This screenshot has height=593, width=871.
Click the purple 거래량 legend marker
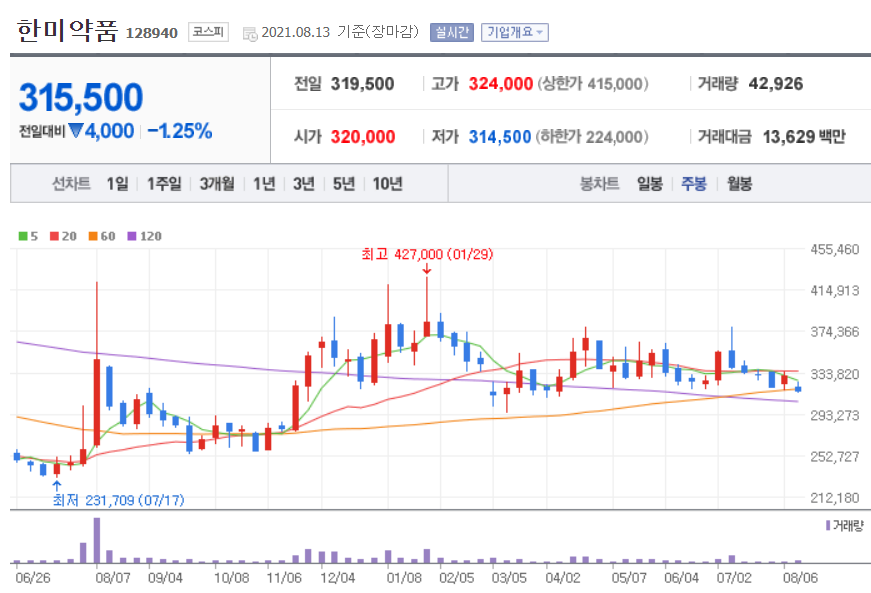click(x=828, y=525)
